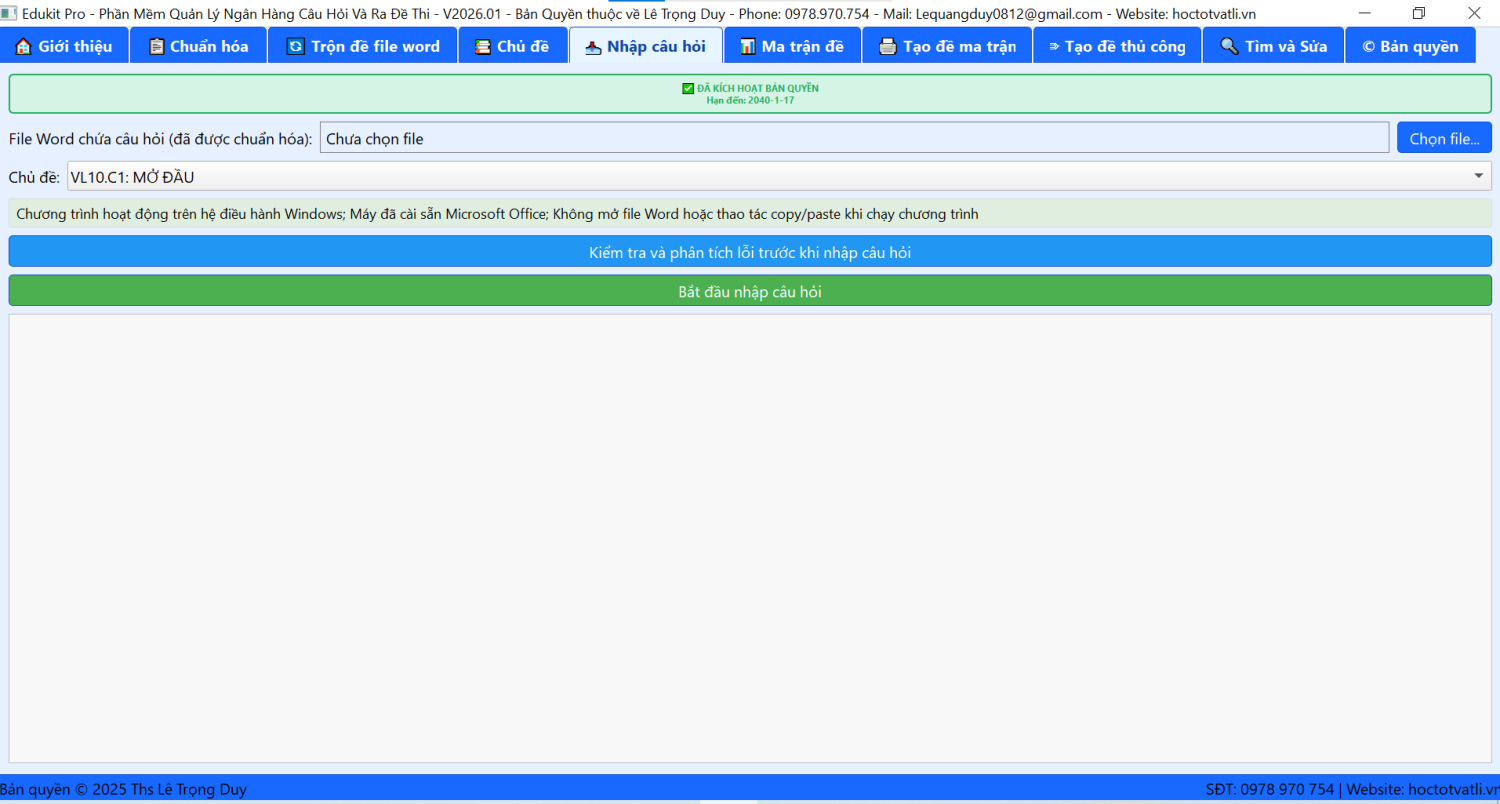This screenshot has height=804, width=1500.
Task: Click Kiểm tra và phân tích lỗi button
Action: tap(750, 252)
